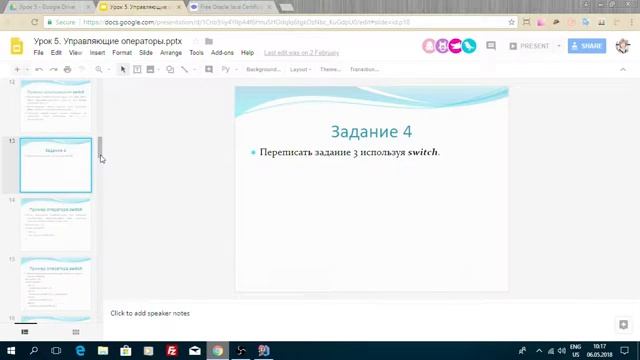The width and height of the screenshot is (640, 360).
Task: Insert an image from the toolbar
Action: coord(150,69)
